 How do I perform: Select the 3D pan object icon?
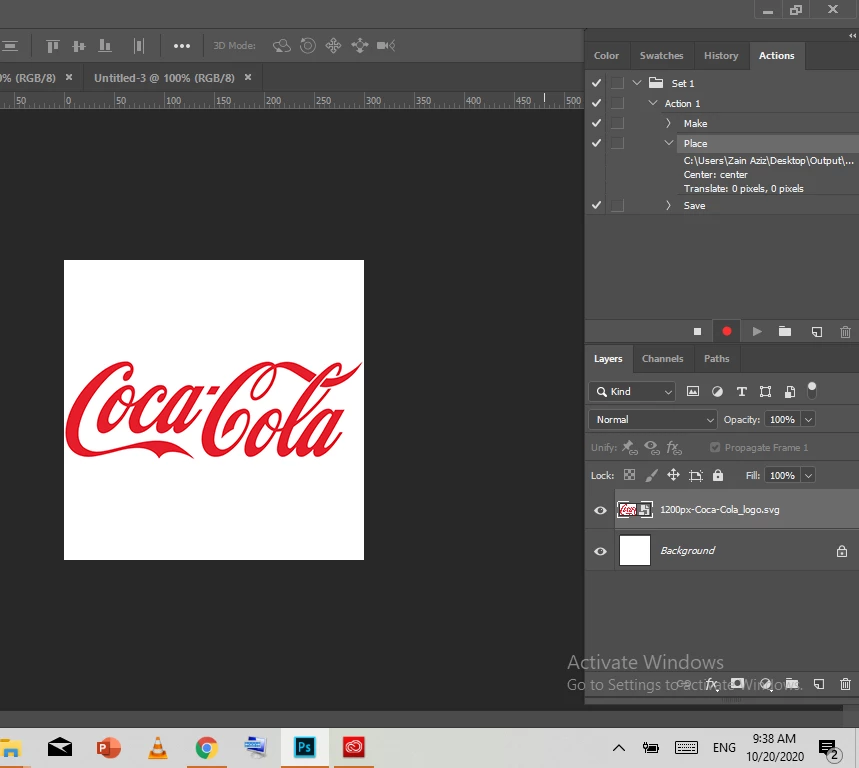tap(333, 45)
